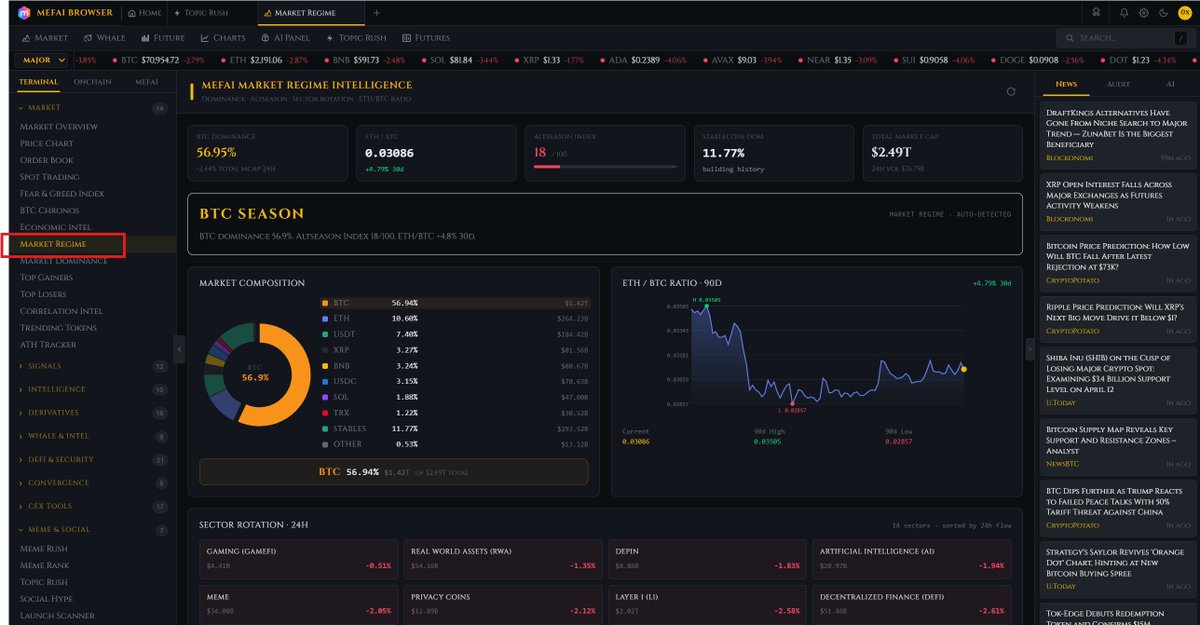Viewport: 1200px width, 625px height.
Task: Expand the Whale & Intel section
Action: point(91,436)
